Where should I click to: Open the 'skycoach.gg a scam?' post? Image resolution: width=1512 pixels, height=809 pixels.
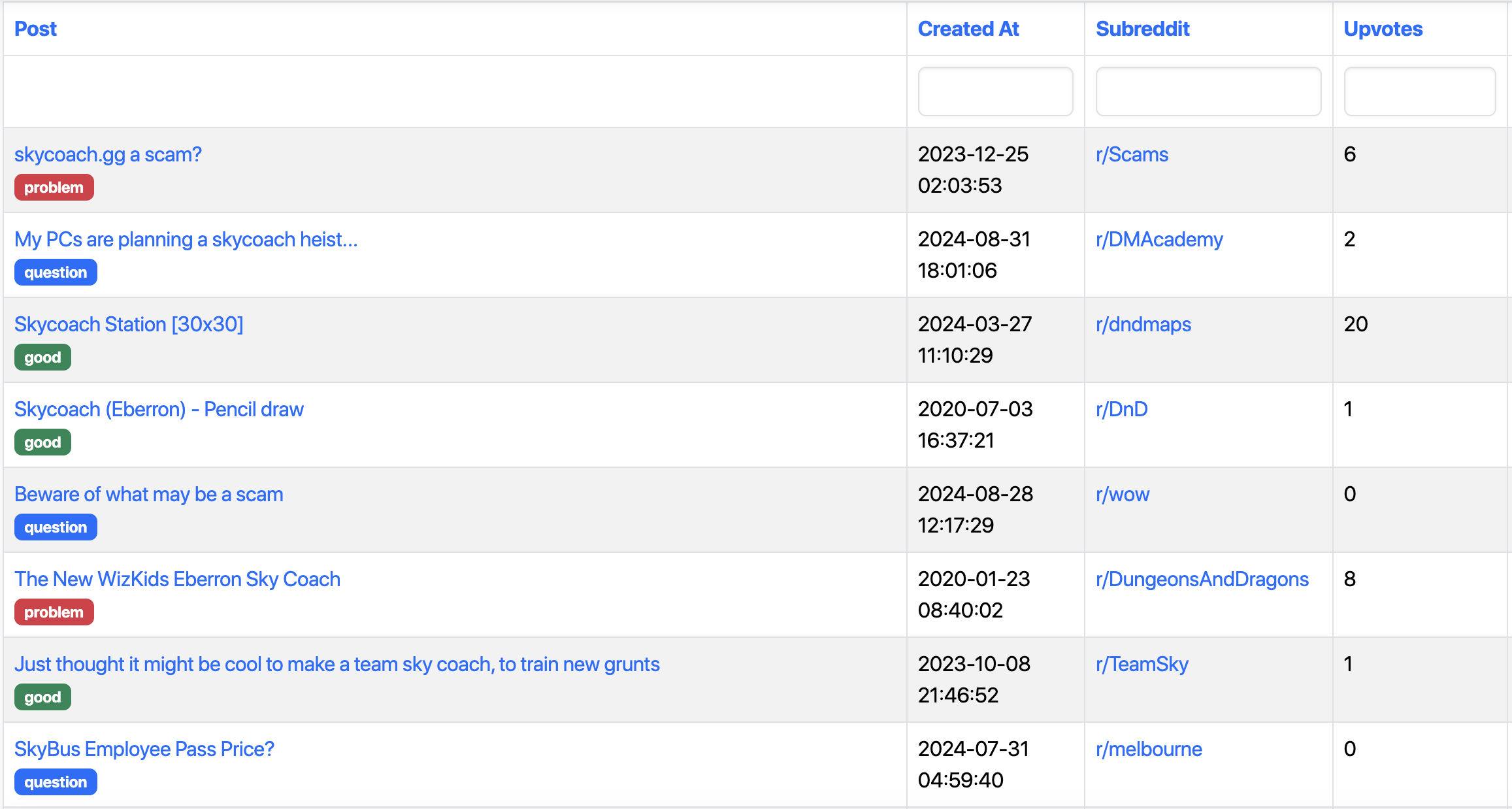[108, 154]
